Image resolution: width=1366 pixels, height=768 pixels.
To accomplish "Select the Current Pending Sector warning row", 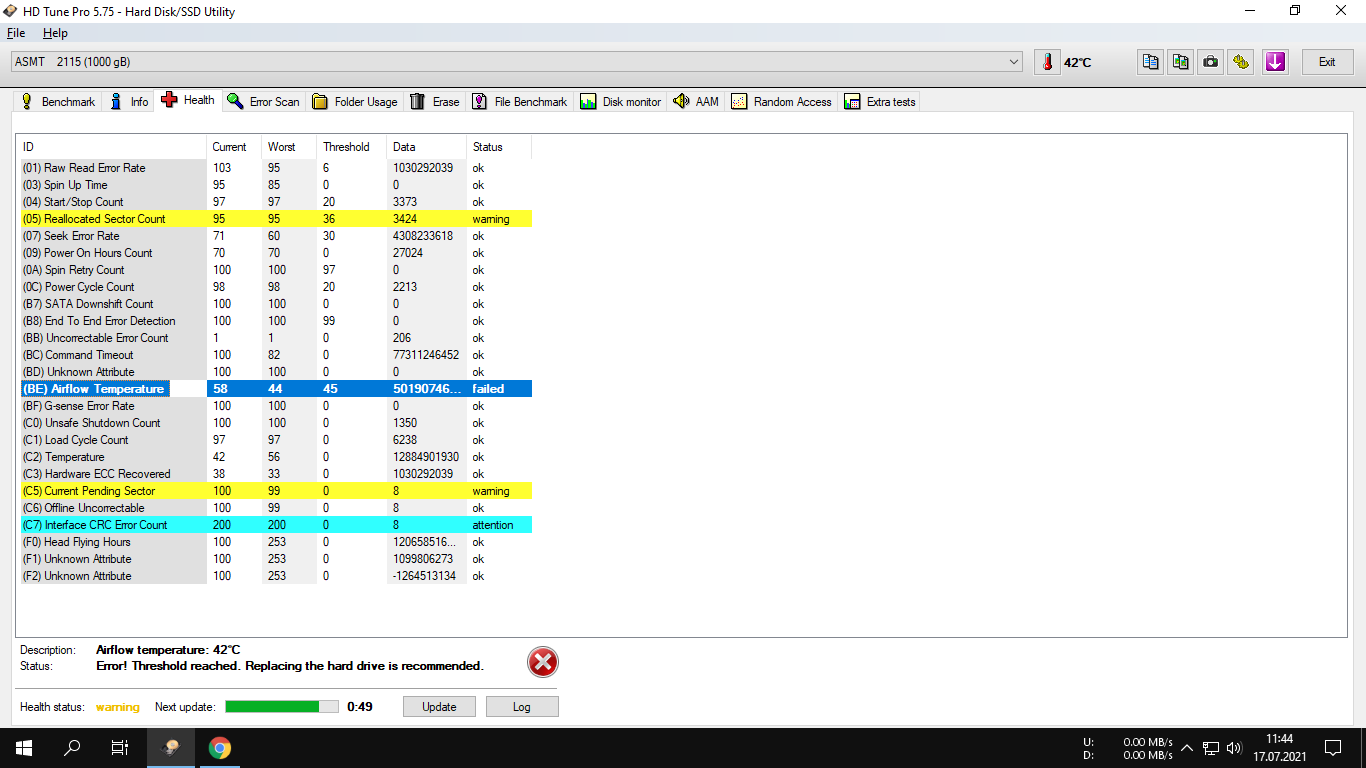I will tap(276, 491).
